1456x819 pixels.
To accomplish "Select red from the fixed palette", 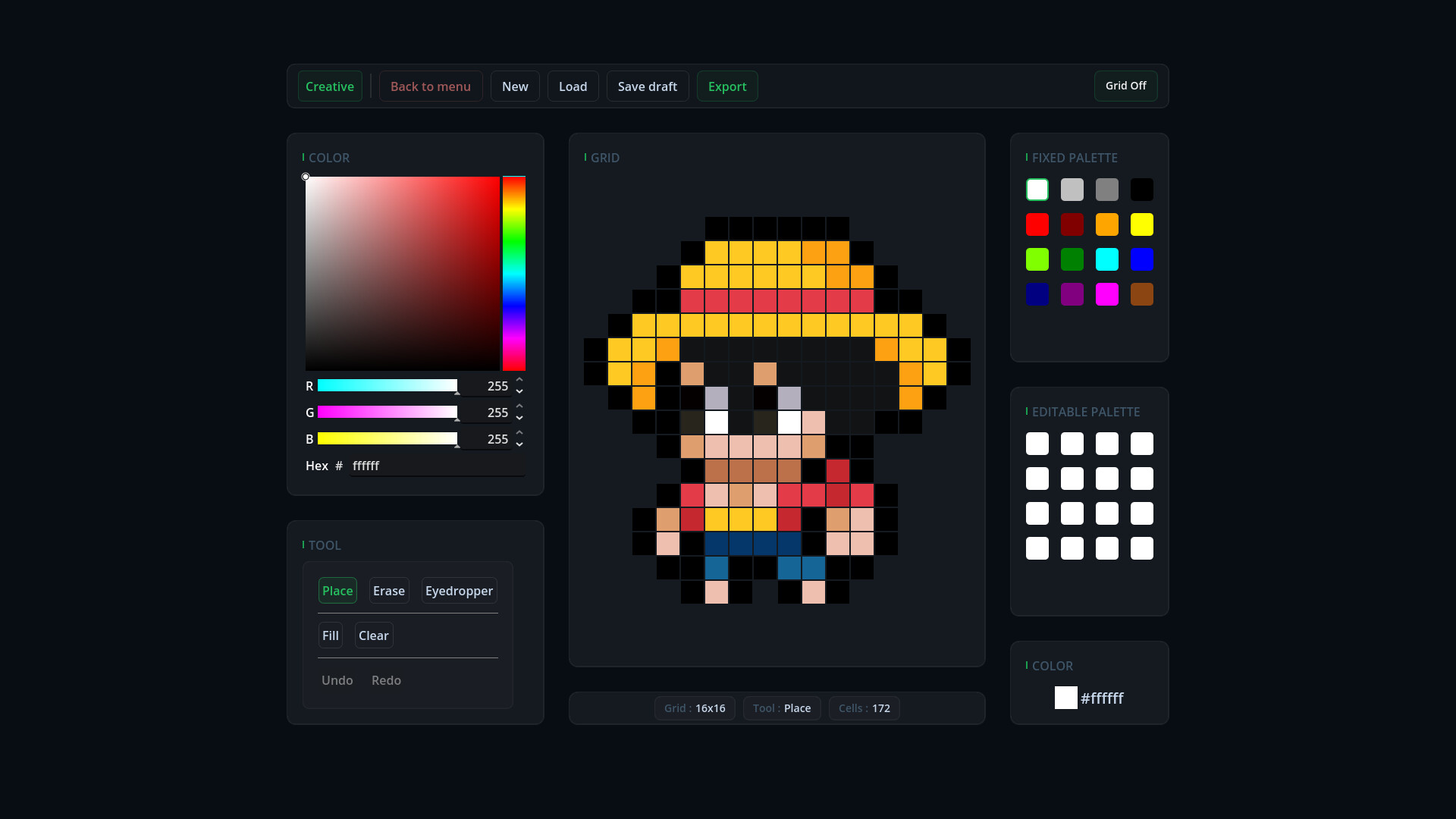I will [x=1037, y=224].
